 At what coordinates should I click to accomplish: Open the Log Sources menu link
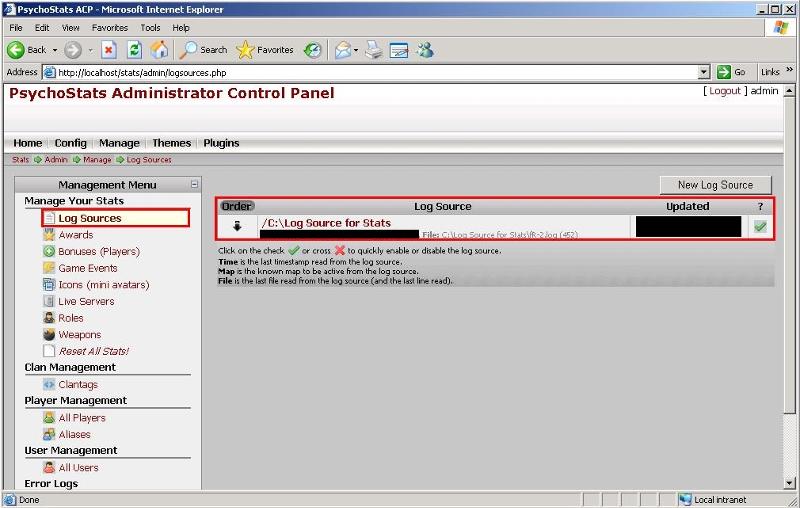(x=90, y=218)
